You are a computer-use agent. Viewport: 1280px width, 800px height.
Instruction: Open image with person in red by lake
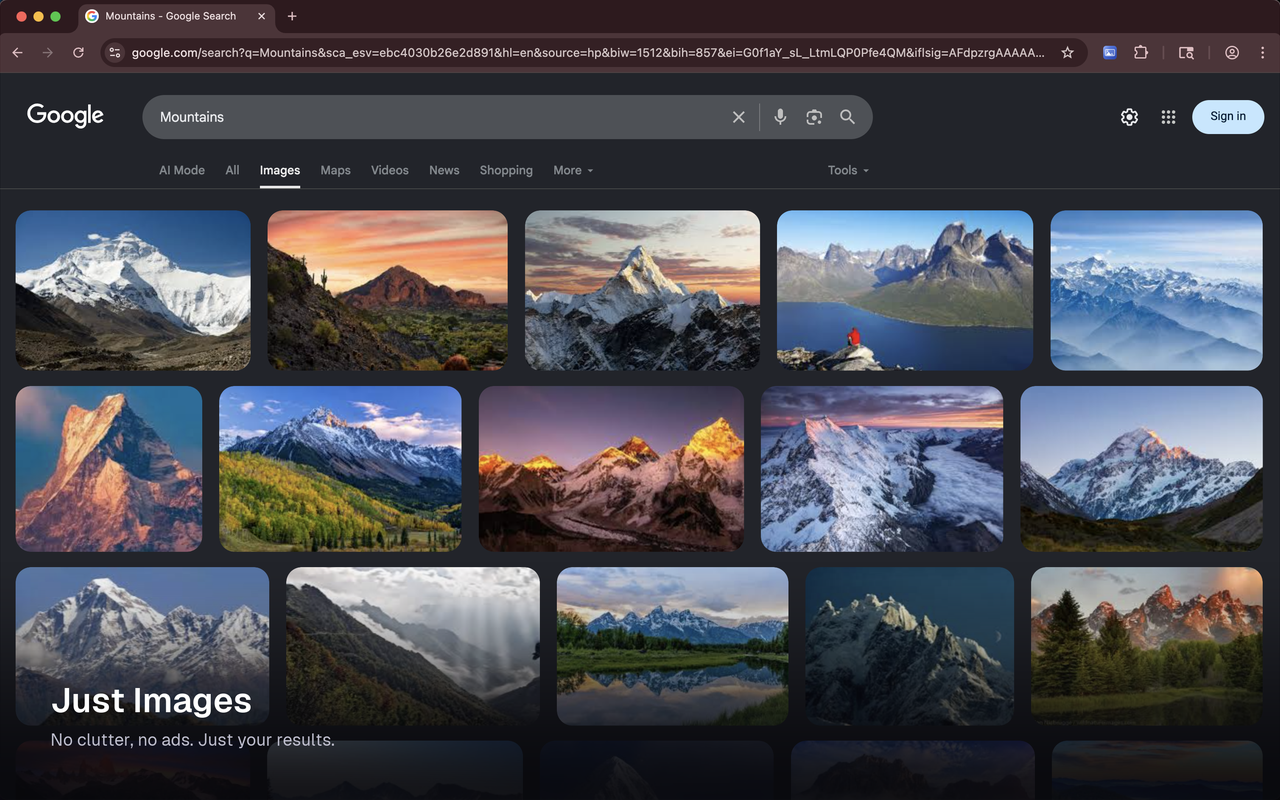[905, 290]
